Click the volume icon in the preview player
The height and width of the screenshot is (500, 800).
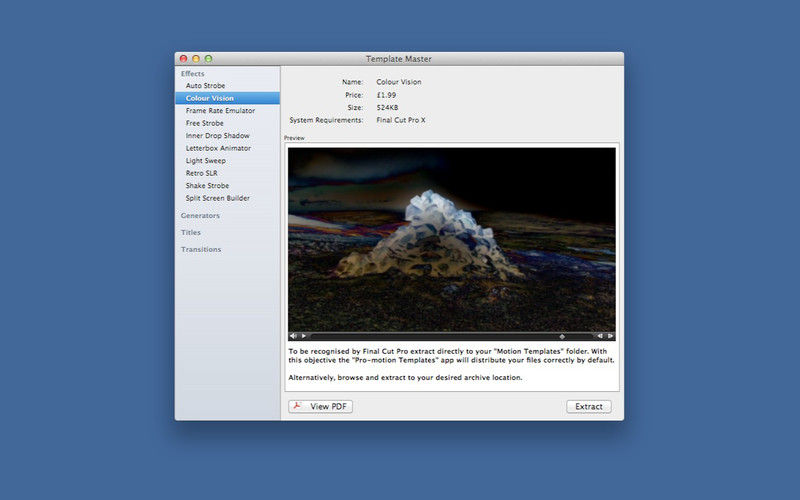(x=293, y=336)
